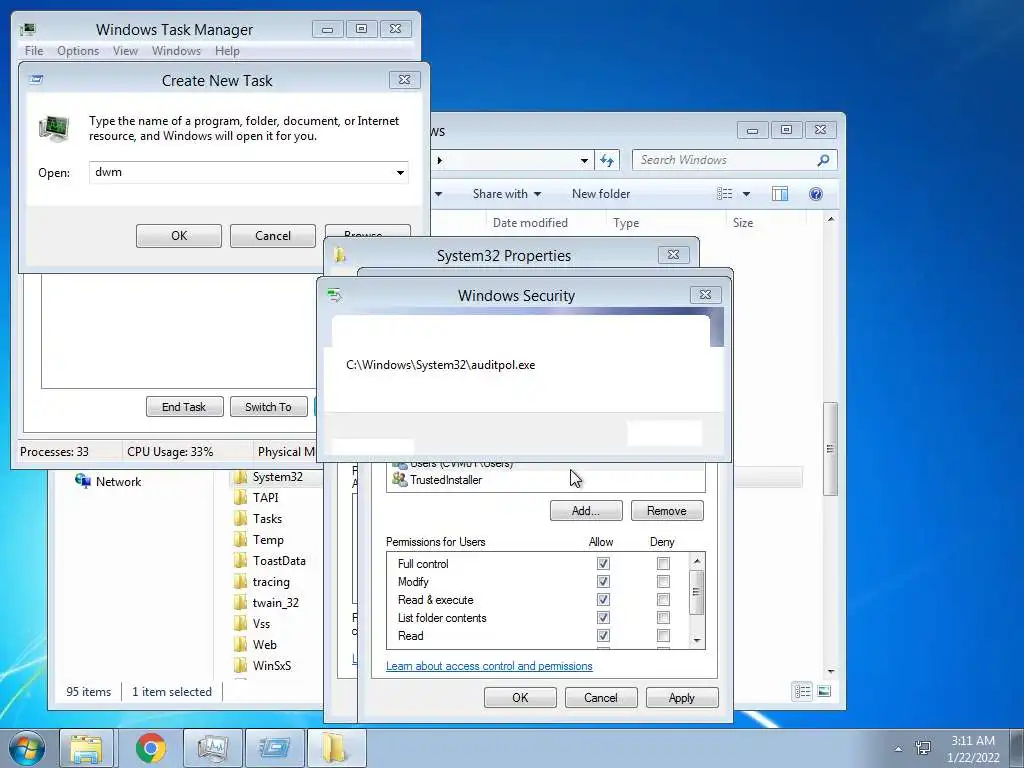This screenshot has height=768, width=1024.
Task: Click the permissions list scrollbar thumb
Action: click(x=696, y=593)
